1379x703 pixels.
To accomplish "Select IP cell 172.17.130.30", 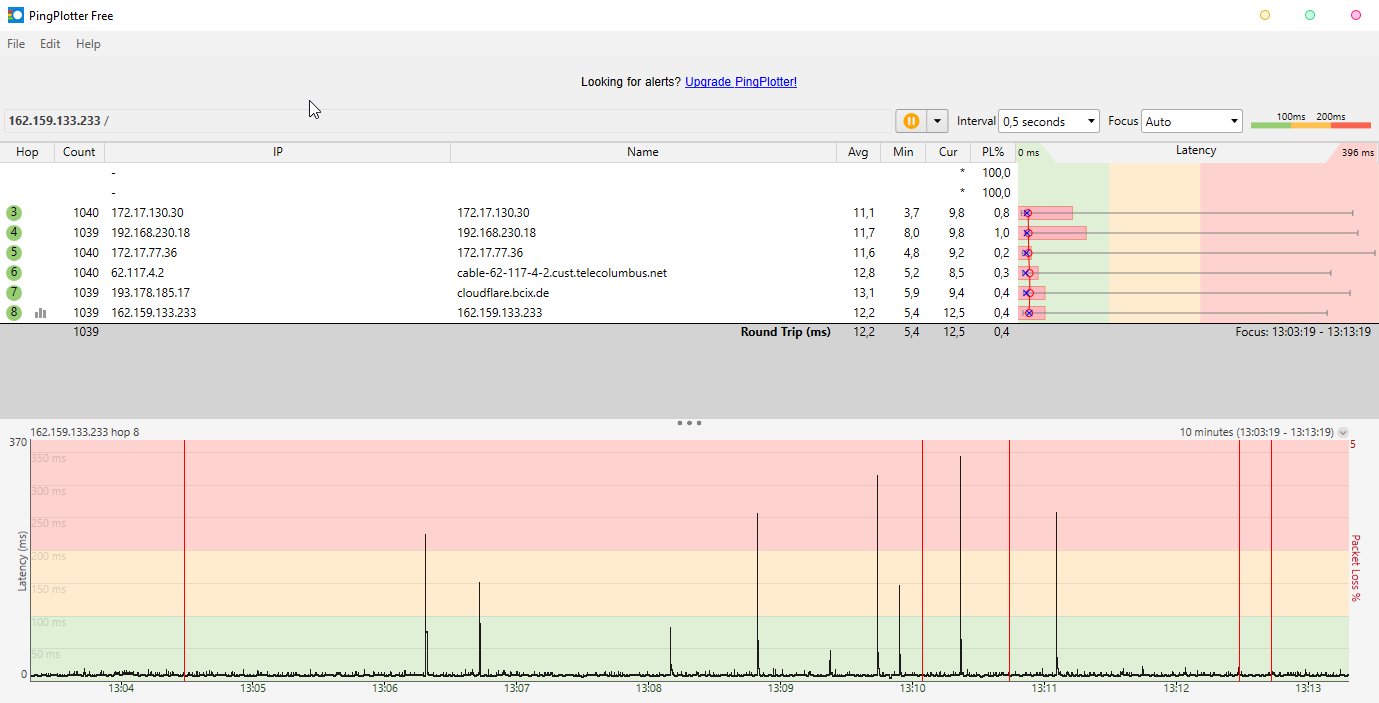I will [148, 213].
